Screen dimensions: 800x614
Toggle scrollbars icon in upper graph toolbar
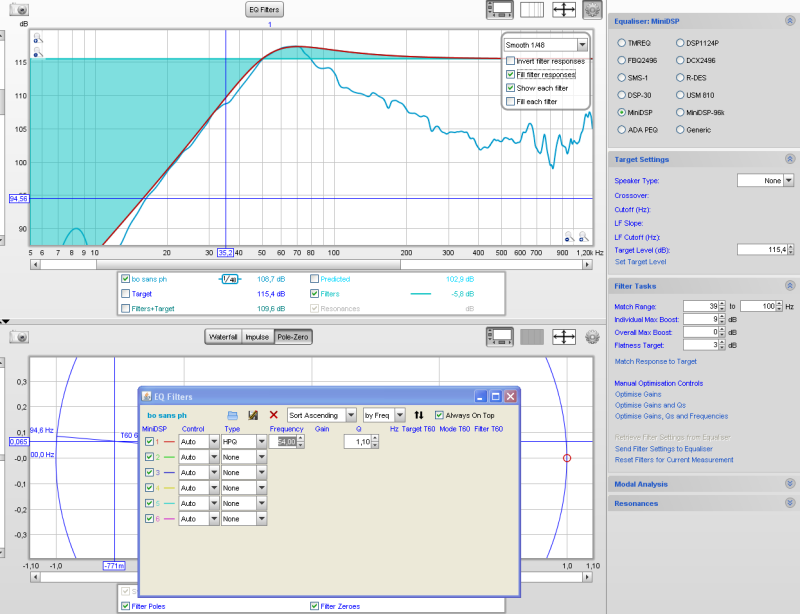click(x=499, y=10)
